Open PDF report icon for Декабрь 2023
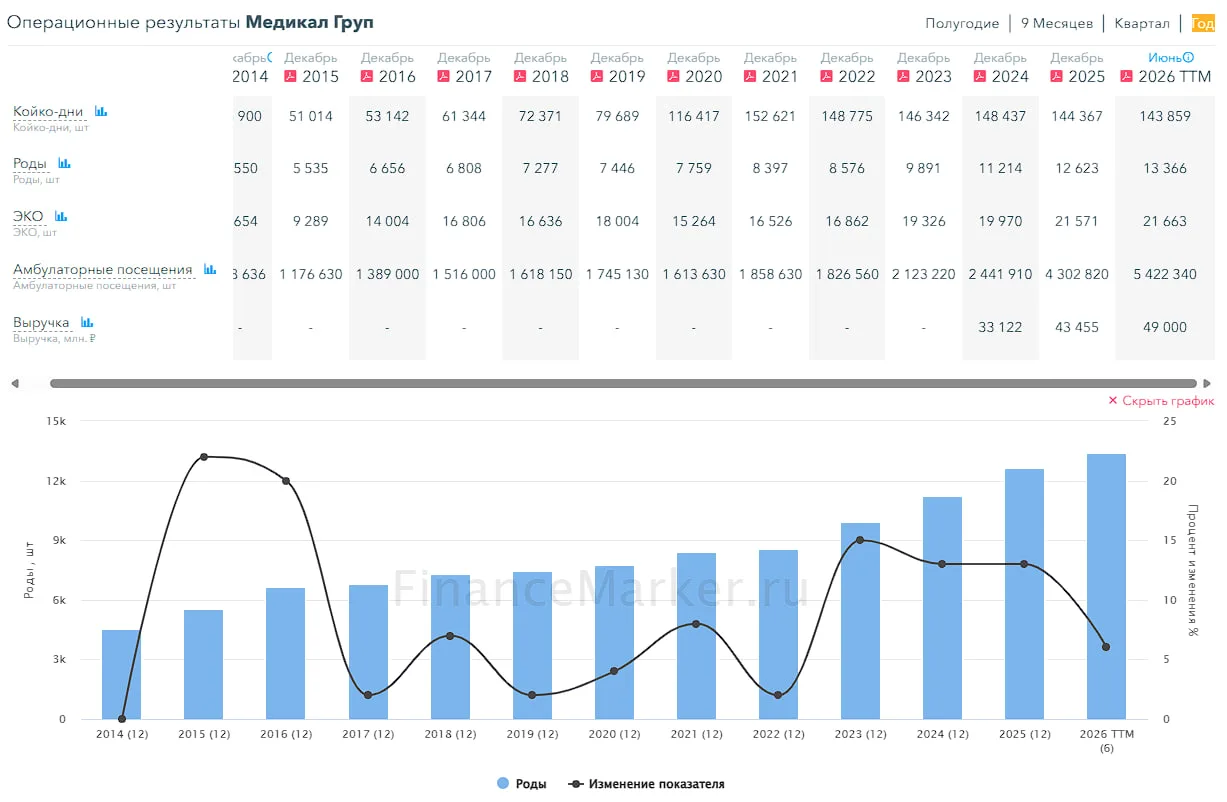Viewport: 1227px width, 802px height. click(x=903, y=76)
